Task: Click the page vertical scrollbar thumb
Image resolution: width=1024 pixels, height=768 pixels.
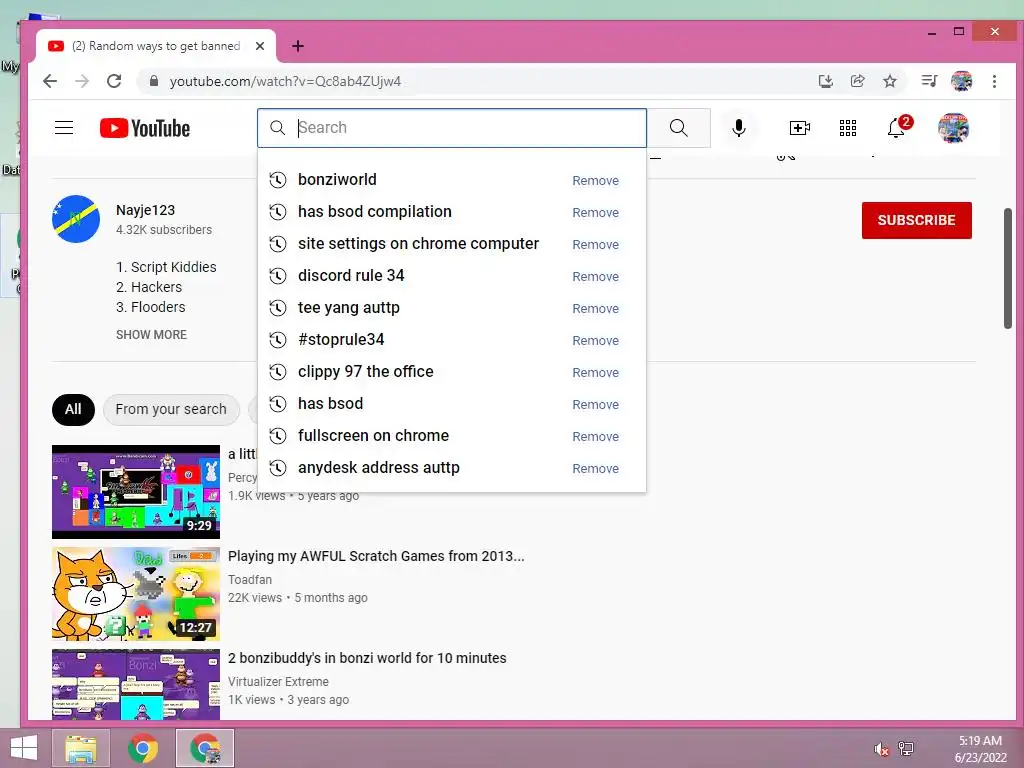Action: (1008, 268)
